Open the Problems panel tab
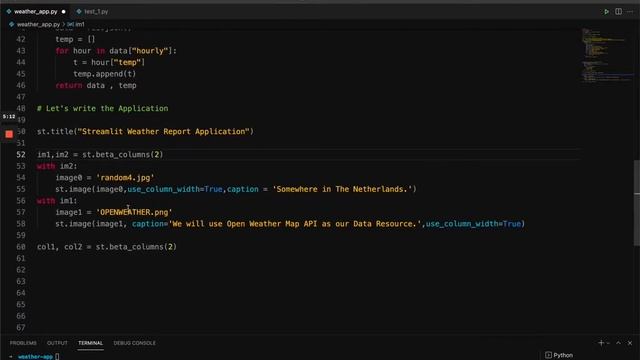 pyautogui.click(x=23, y=343)
